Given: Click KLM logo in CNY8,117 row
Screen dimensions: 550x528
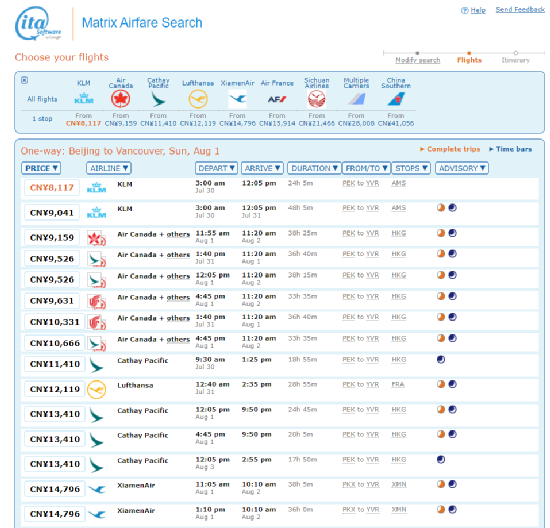Looking at the screenshot, I should (x=96, y=187).
